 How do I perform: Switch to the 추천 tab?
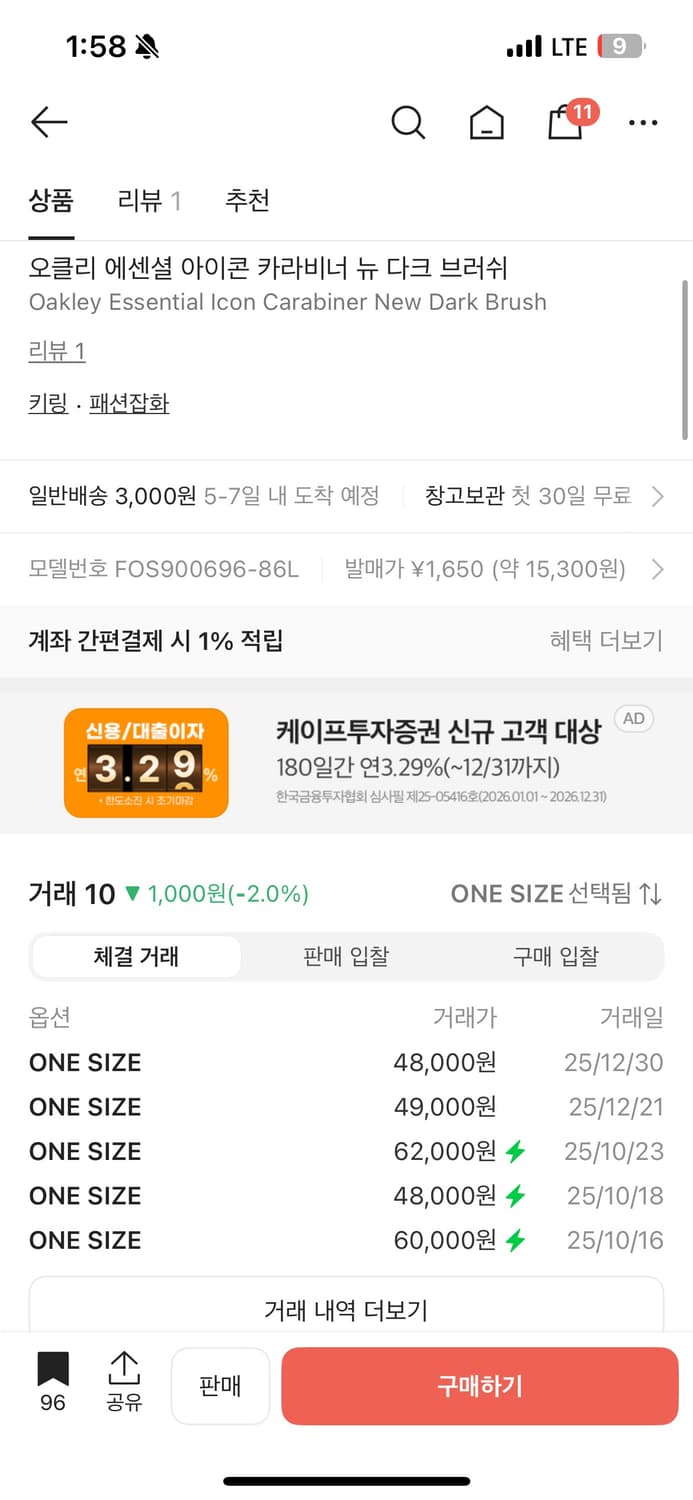tap(248, 201)
